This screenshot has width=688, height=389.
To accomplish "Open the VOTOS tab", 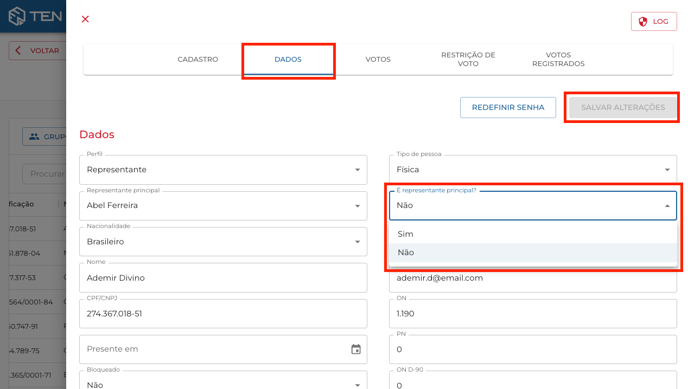I will [x=378, y=59].
